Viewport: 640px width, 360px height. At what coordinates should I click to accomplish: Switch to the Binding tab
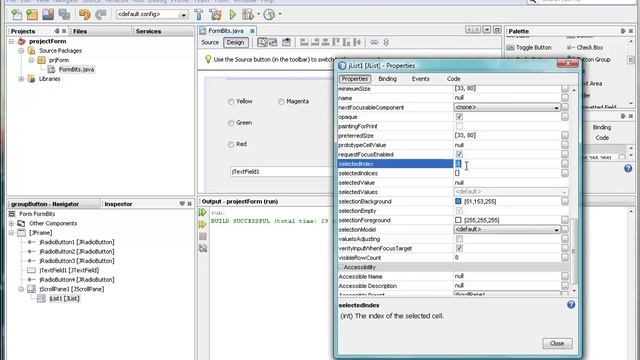coord(387,79)
